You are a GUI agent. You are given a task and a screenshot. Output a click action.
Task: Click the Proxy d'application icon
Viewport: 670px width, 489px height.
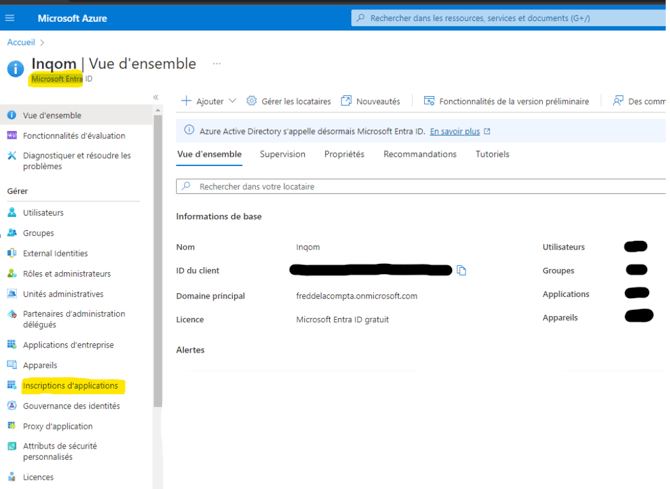12,426
